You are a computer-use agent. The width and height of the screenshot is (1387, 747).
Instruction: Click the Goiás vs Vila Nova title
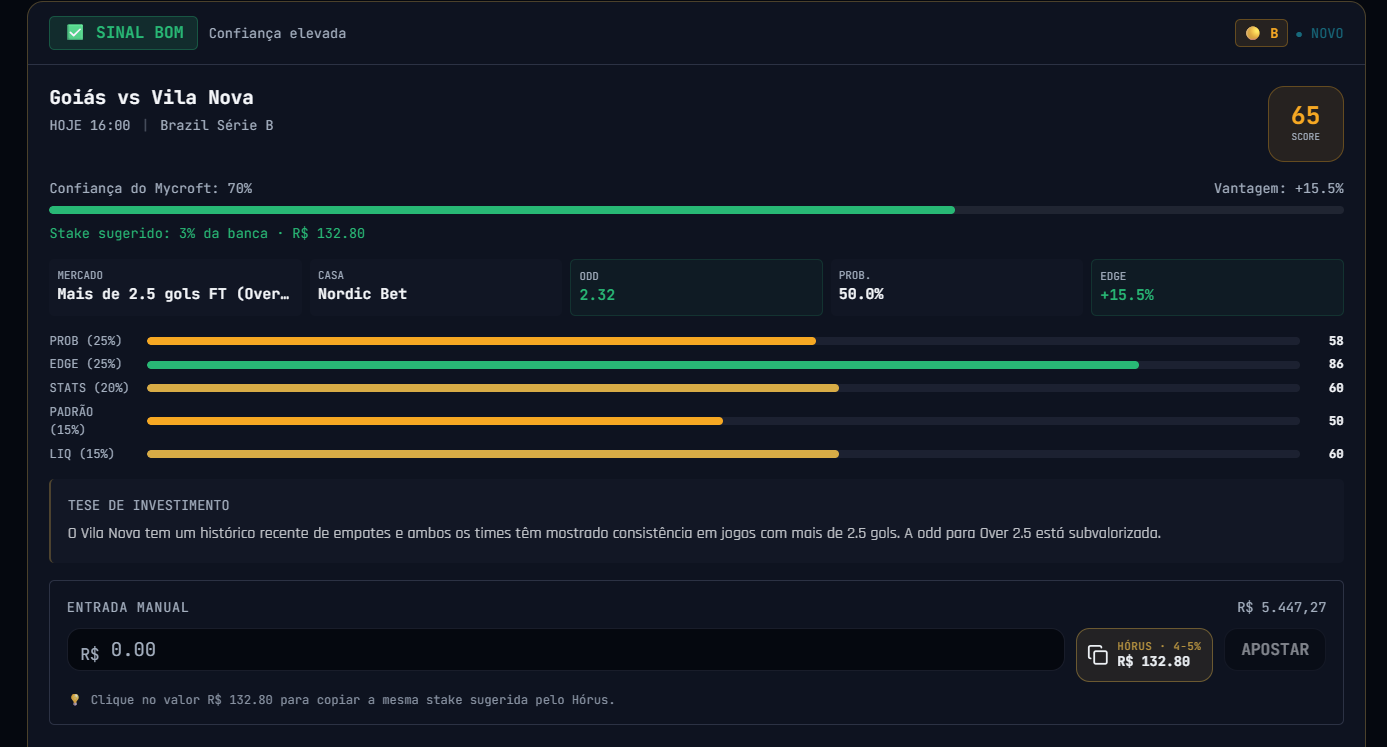coord(151,98)
